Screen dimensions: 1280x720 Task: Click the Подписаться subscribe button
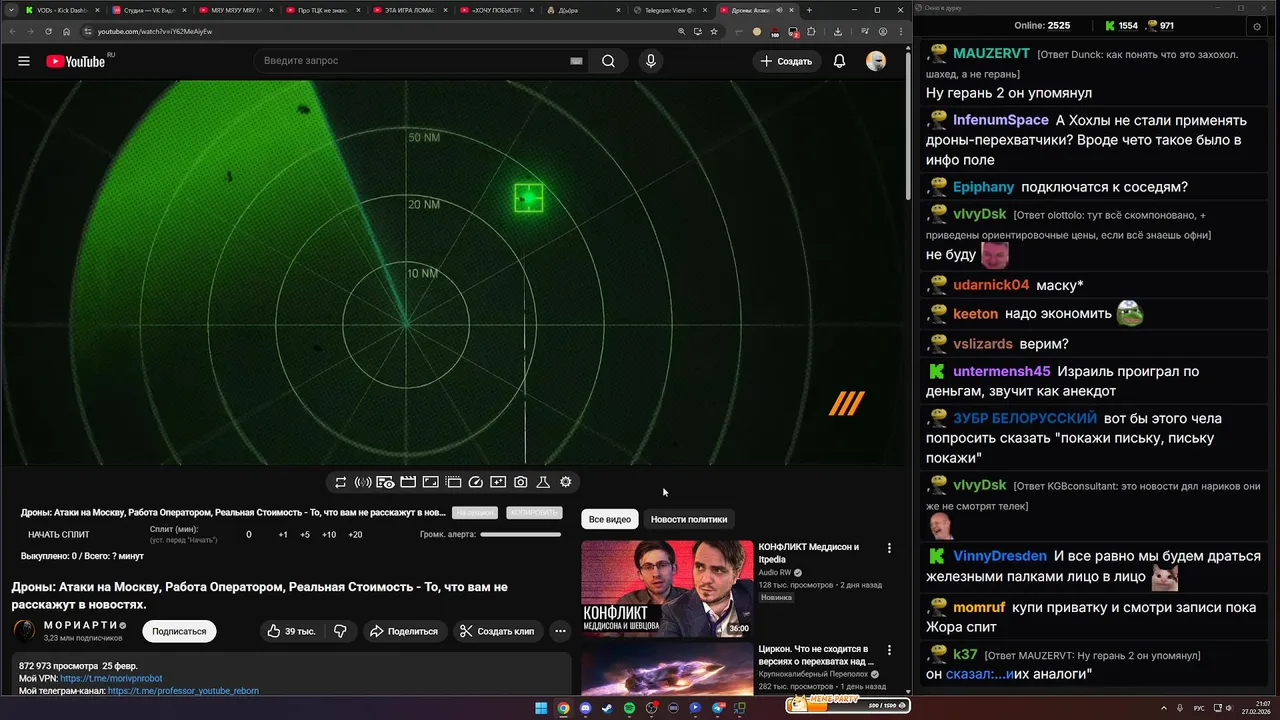(179, 631)
